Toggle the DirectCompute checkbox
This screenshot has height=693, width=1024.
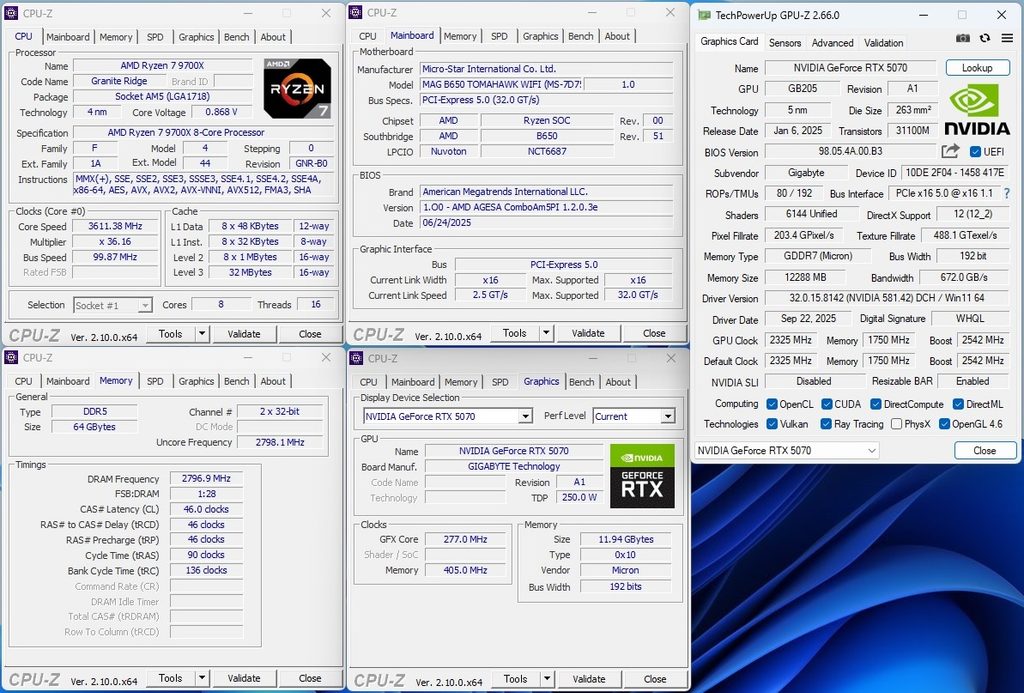click(876, 404)
